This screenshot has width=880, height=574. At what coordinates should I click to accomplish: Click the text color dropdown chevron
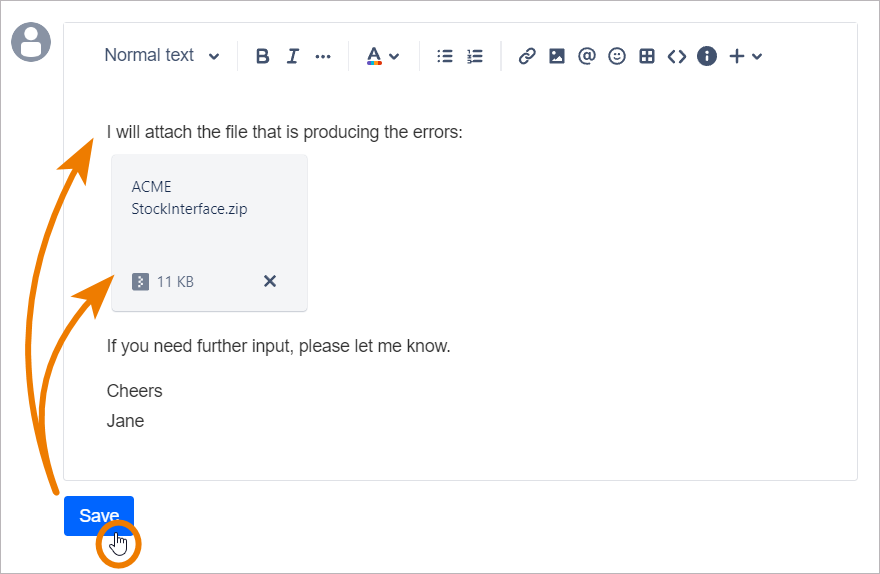(394, 57)
